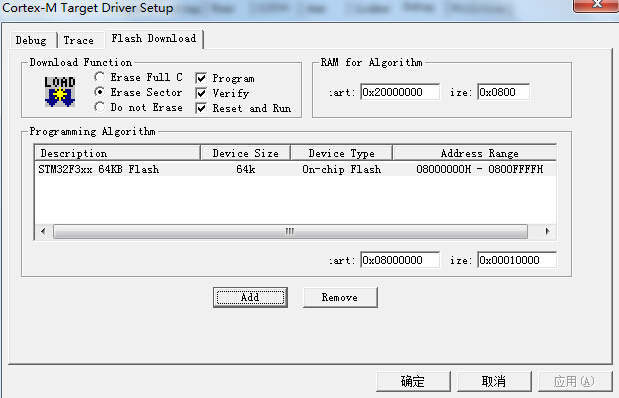619x398 pixels.
Task: Close the Cortex-M Target Driver Setup window
Action: click(596, 5)
